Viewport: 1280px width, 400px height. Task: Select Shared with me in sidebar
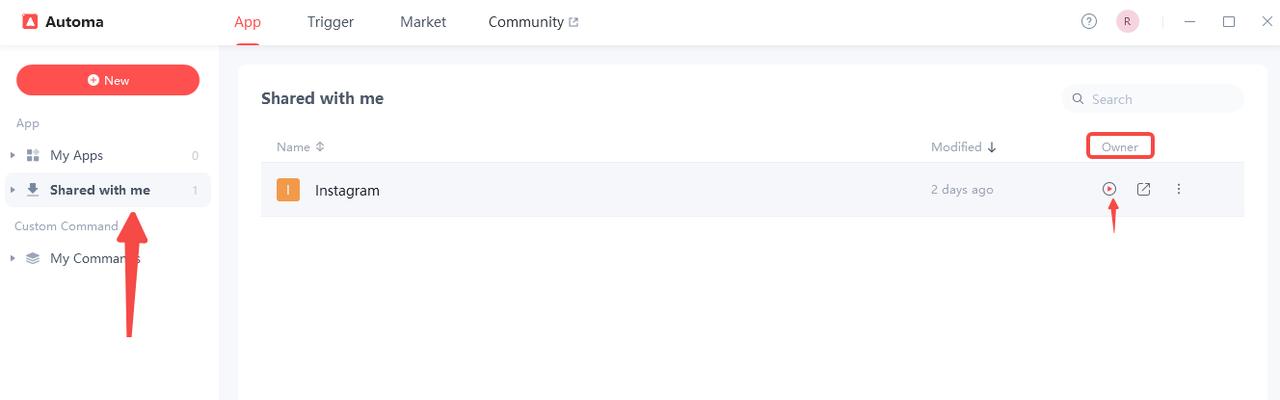[x=108, y=190]
